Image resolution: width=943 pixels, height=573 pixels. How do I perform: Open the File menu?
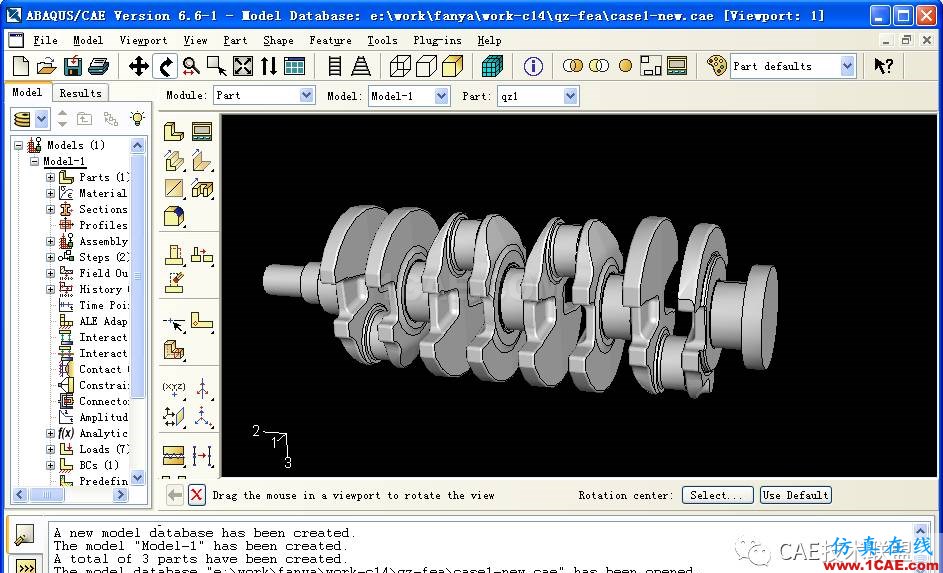click(x=45, y=40)
